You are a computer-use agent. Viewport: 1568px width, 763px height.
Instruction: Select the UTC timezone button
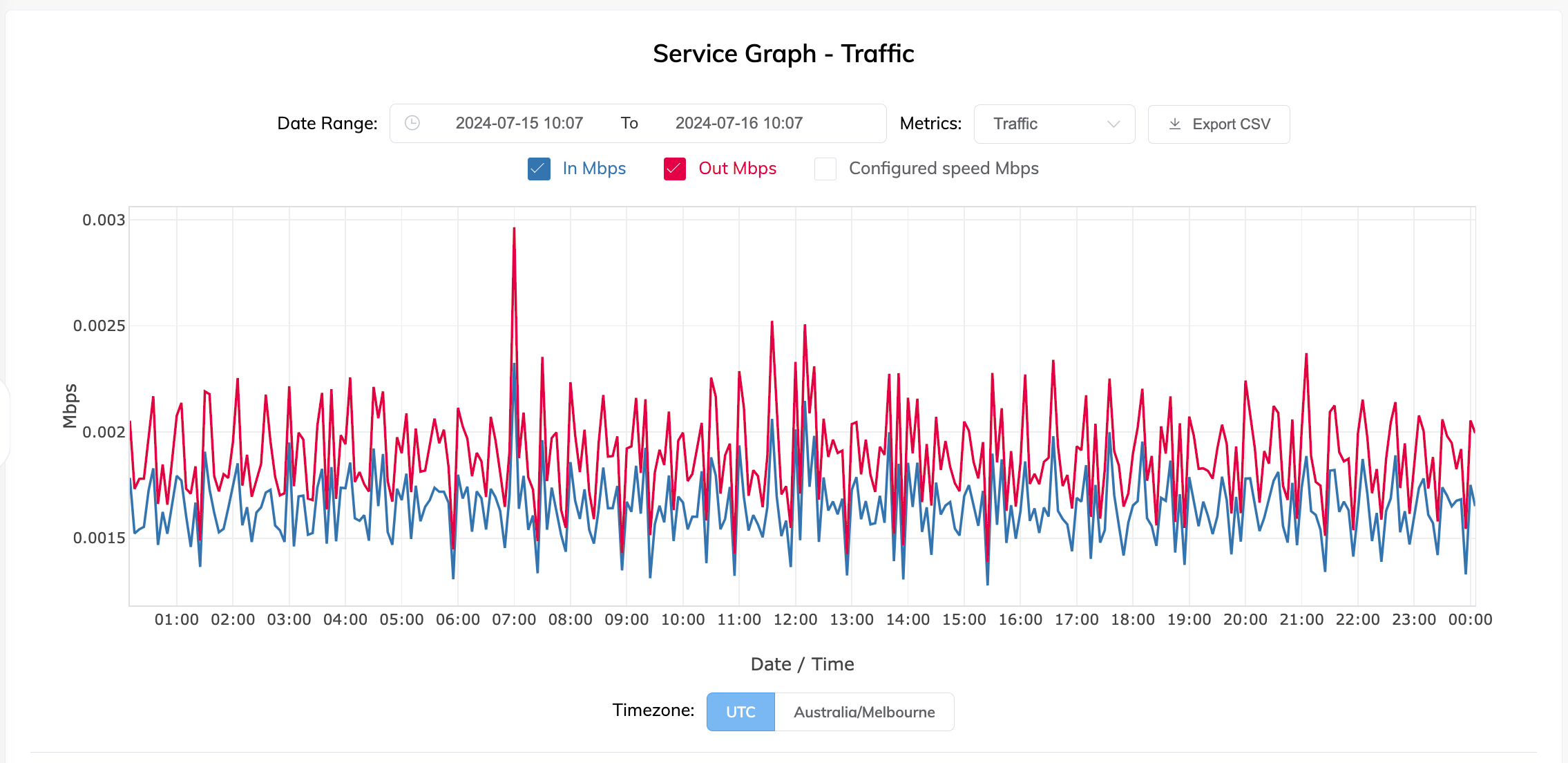tap(740, 711)
